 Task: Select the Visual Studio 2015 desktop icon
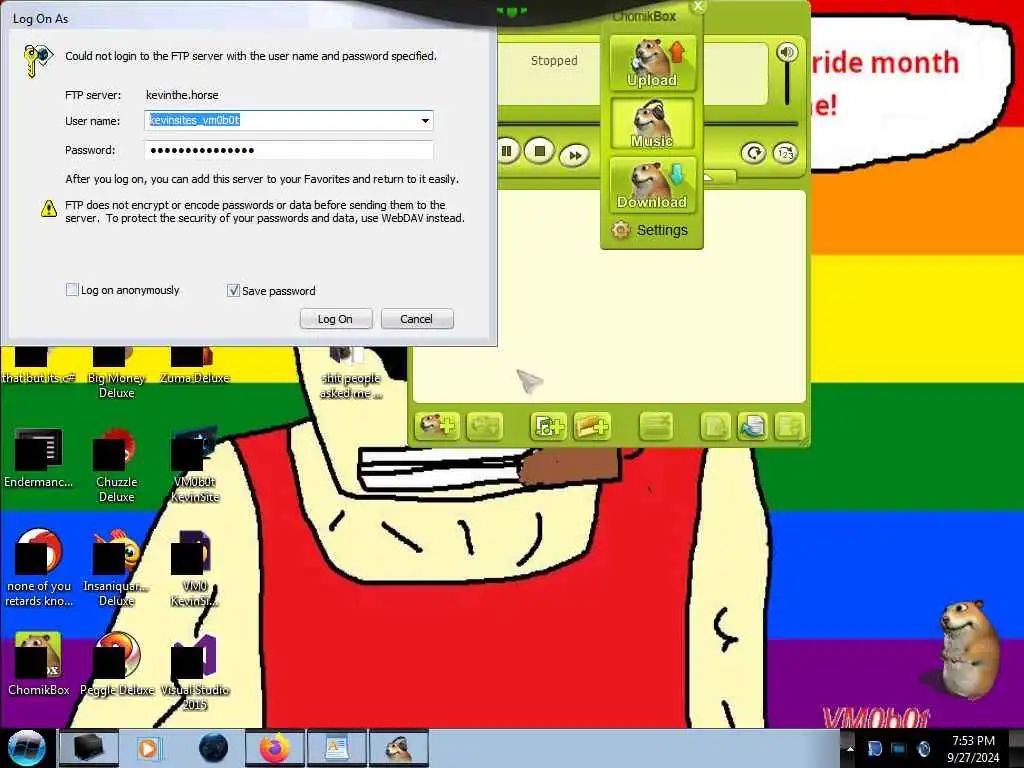[x=195, y=673]
